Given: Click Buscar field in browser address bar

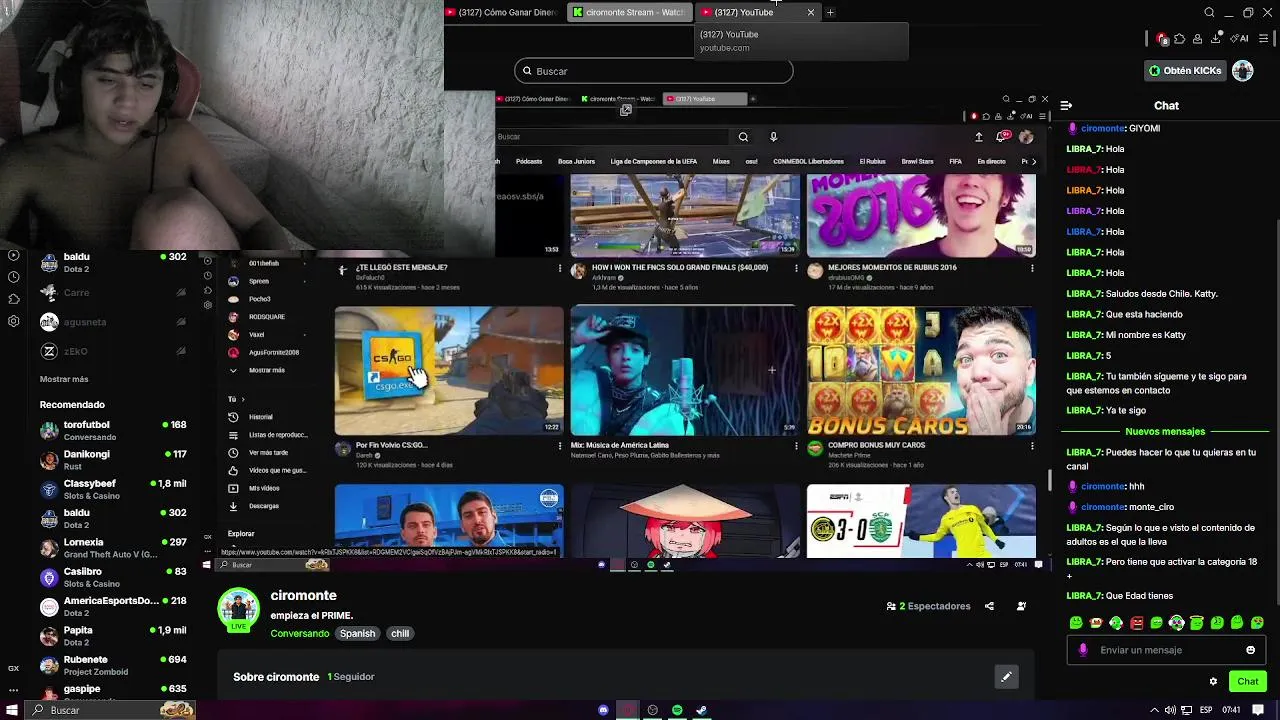Looking at the screenshot, I should (x=654, y=71).
